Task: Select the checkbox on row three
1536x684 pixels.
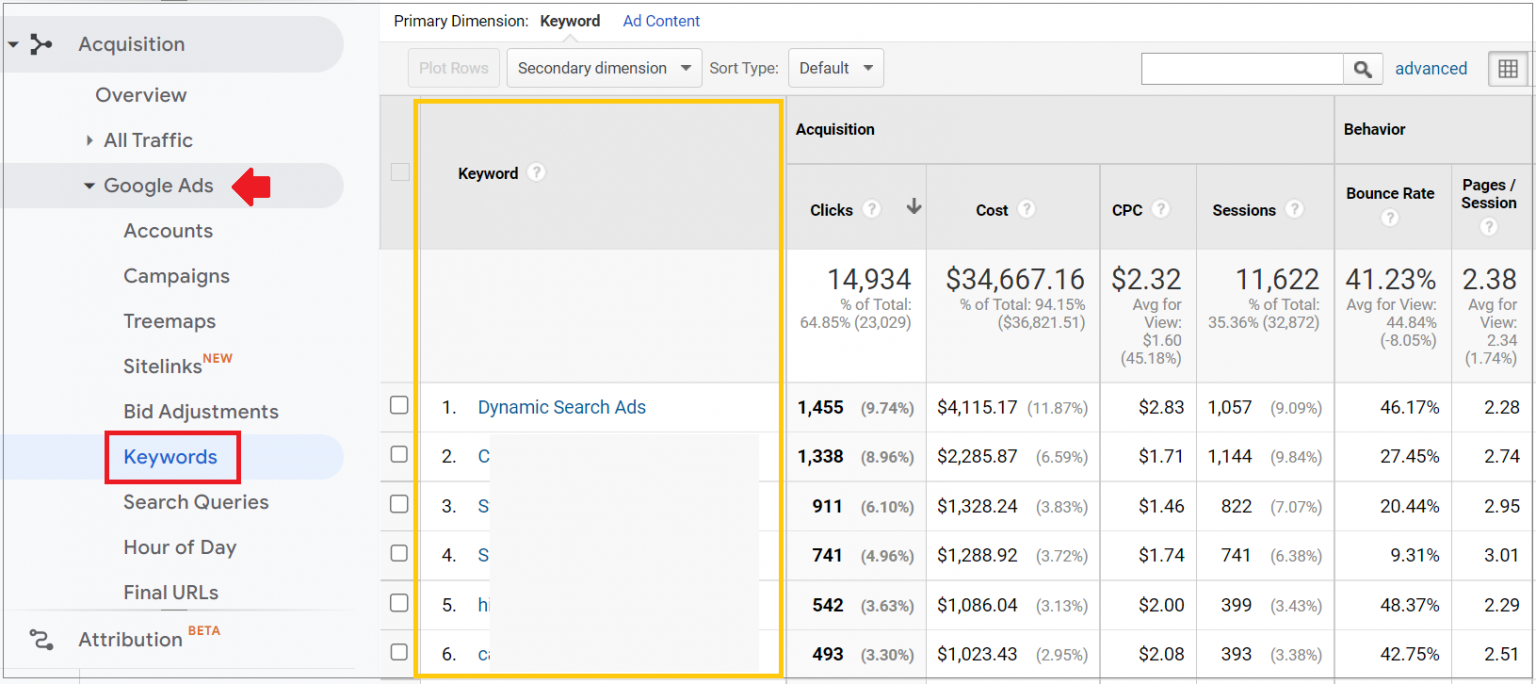Action: tap(400, 504)
